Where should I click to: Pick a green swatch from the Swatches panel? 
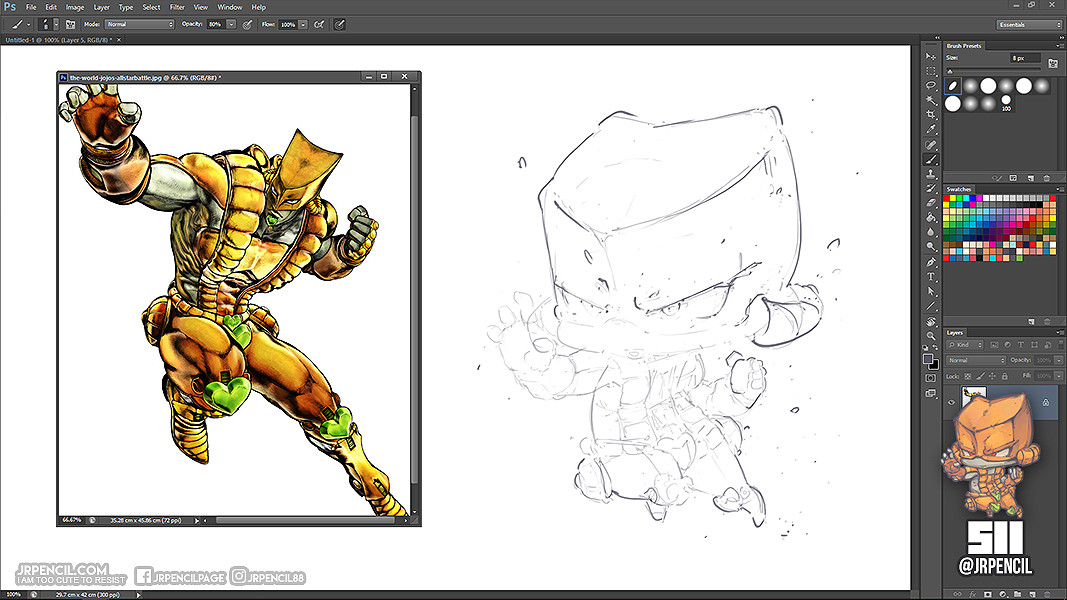click(x=960, y=198)
